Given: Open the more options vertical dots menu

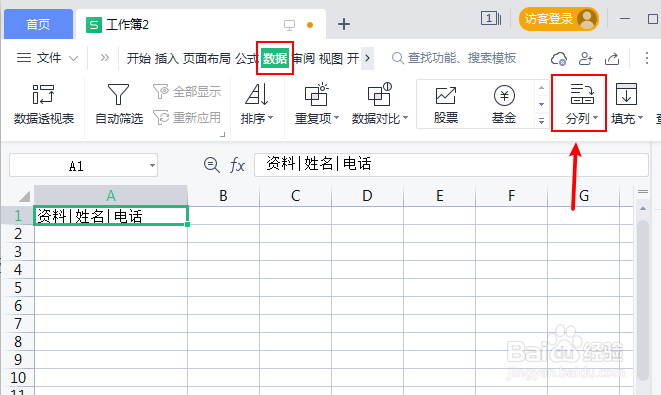Looking at the screenshot, I should point(647,58).
